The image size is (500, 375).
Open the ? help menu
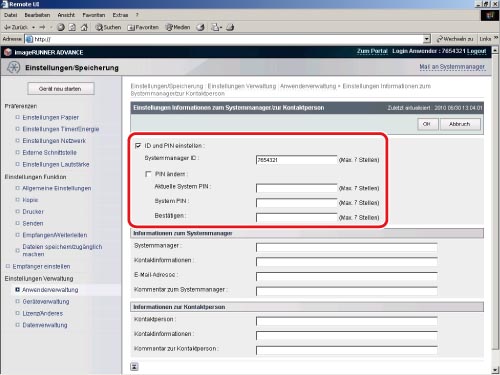[x=137, y=15]
